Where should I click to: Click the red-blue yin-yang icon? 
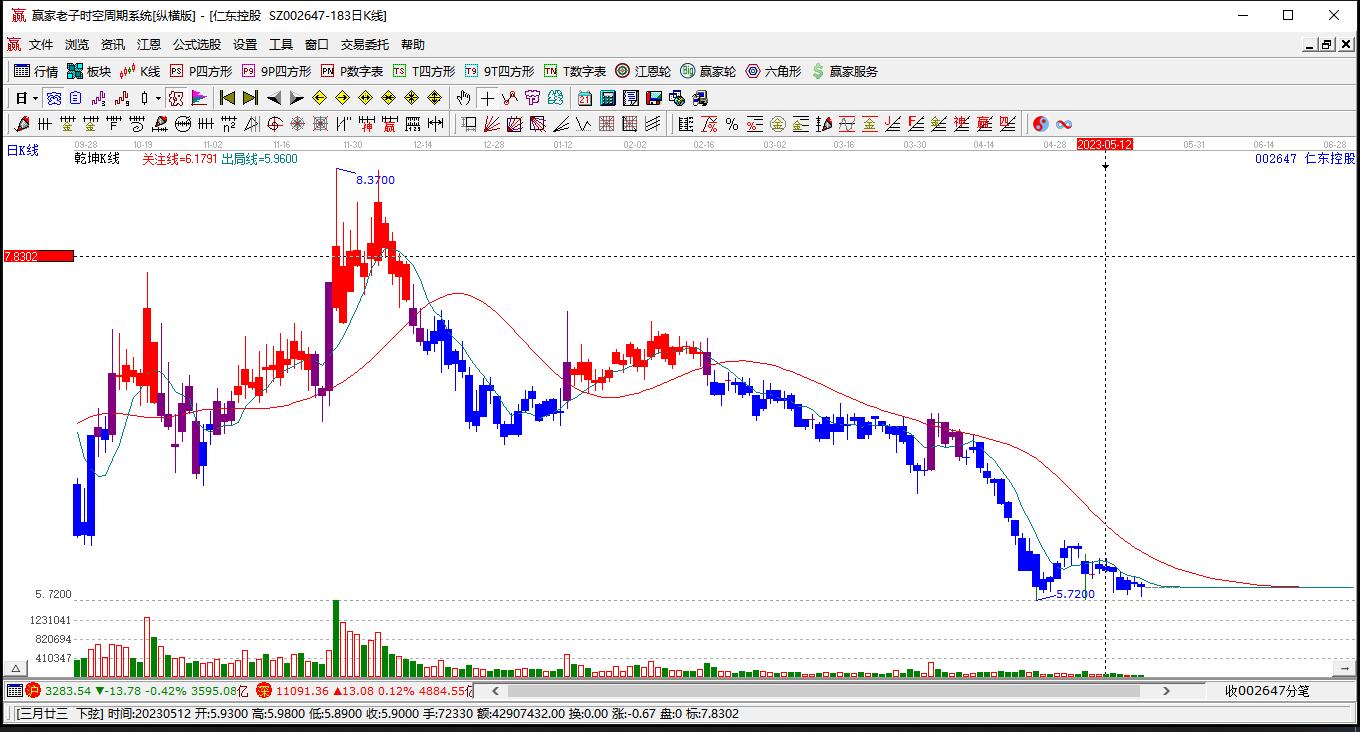click(1041, 124)
